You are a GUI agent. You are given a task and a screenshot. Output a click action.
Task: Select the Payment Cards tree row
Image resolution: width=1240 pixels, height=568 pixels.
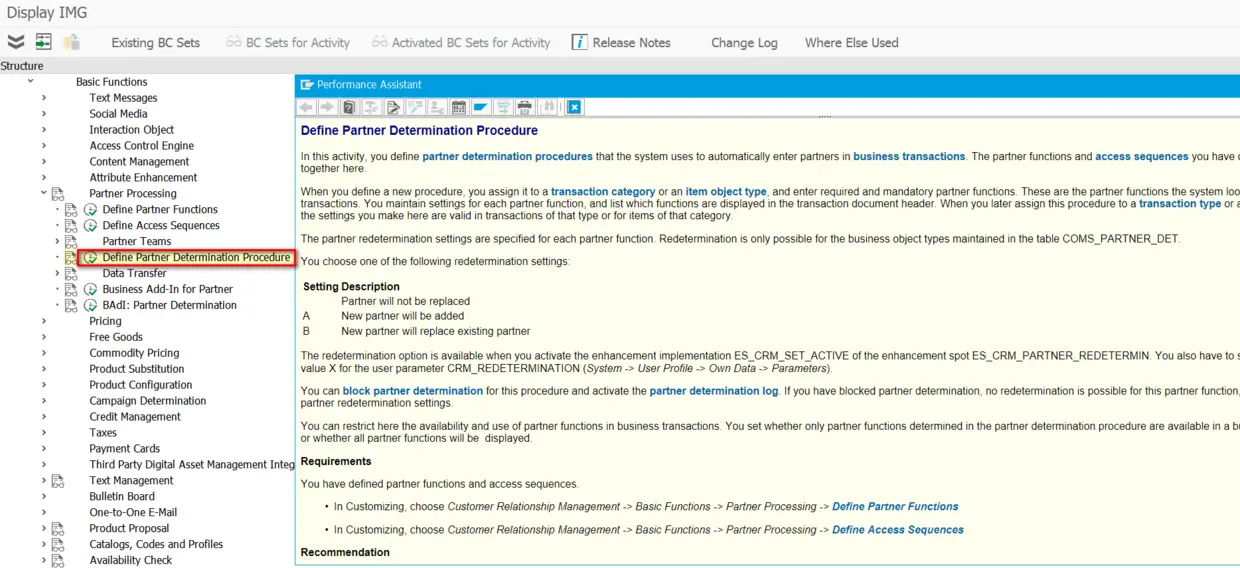pyautogui.click(x=124, y=448)
